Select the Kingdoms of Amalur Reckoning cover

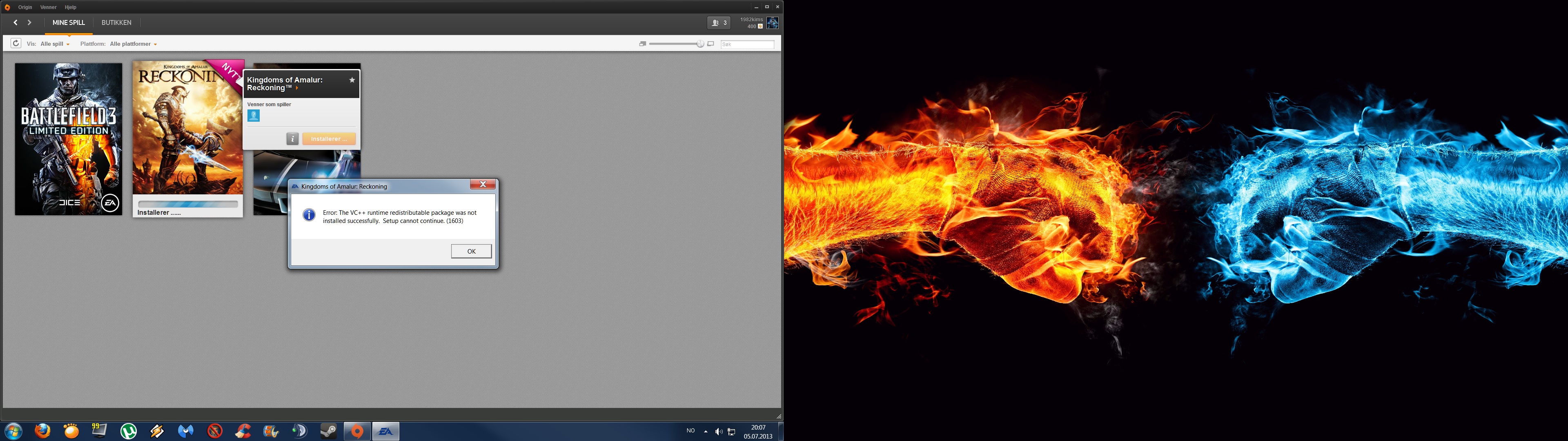pyautogui.click(x=187, y=128)
